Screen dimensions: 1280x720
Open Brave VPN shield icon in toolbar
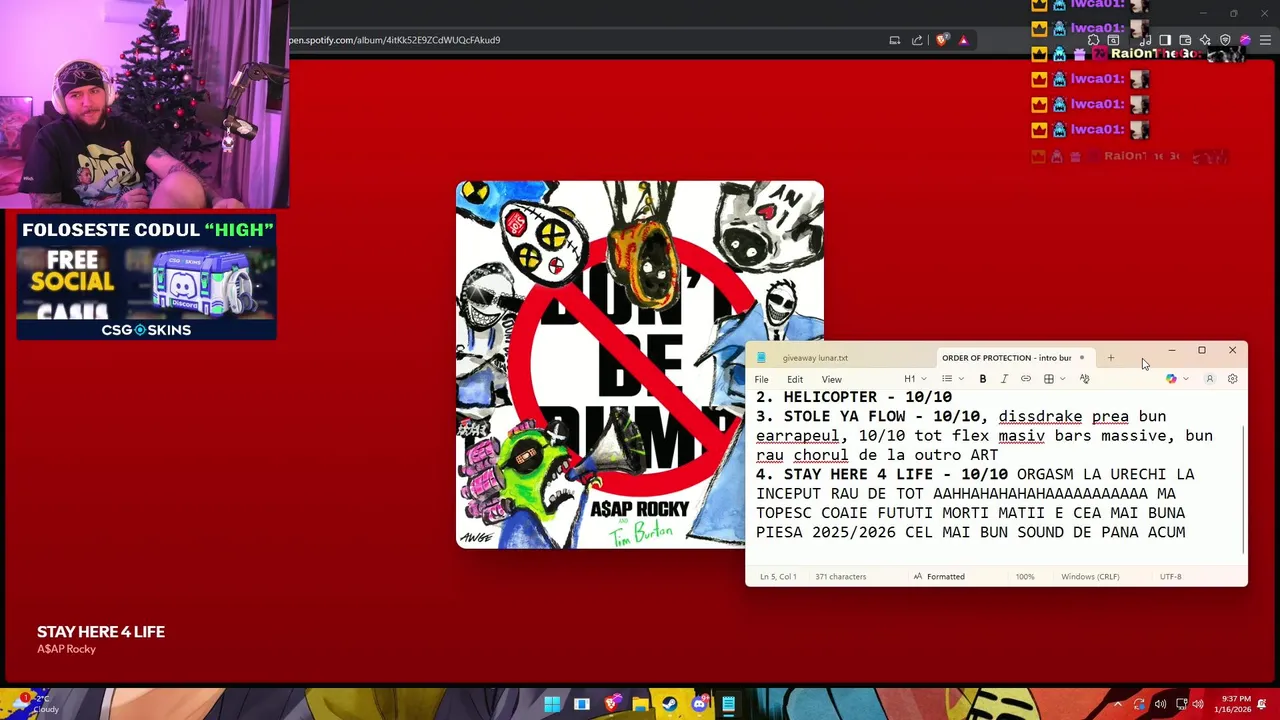[x=1225, y=40]
